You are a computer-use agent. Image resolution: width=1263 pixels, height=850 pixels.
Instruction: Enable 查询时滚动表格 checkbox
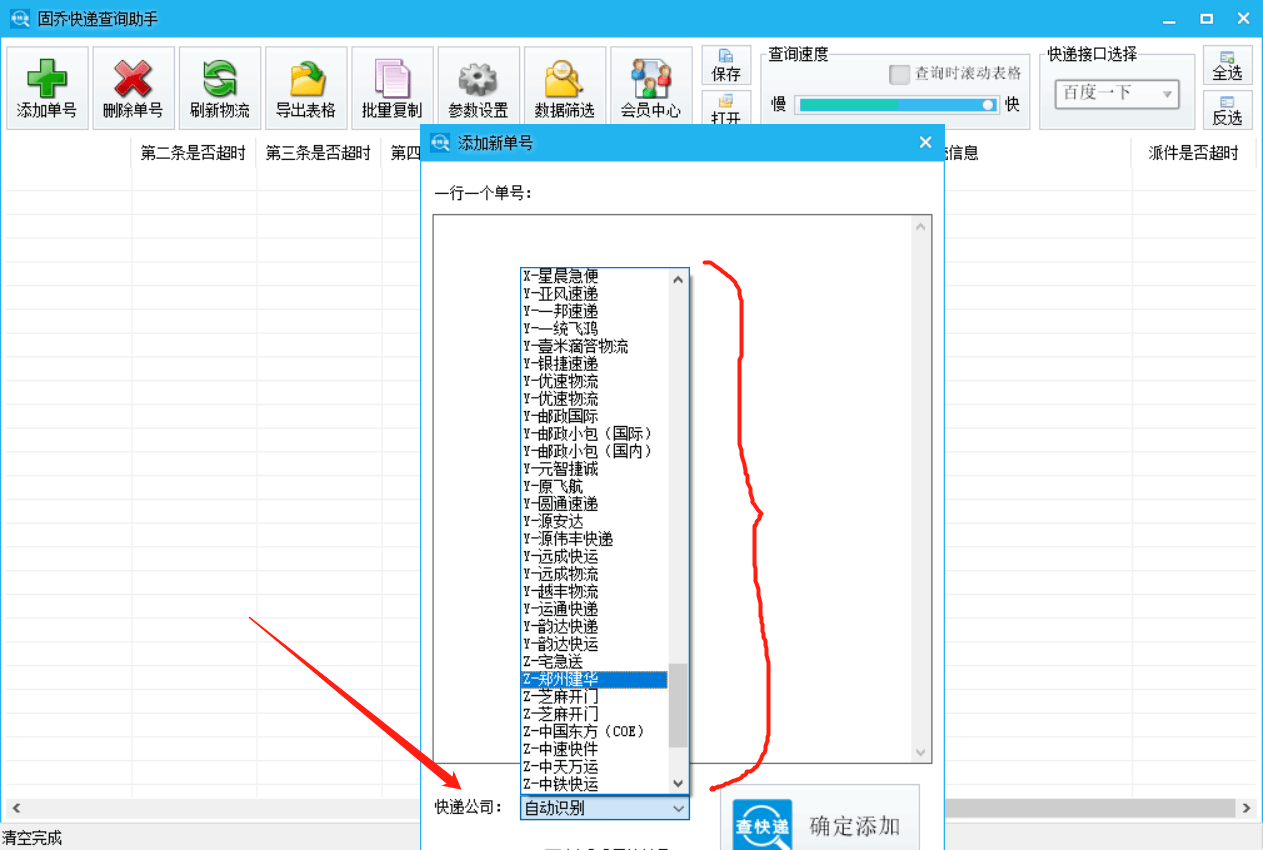899,75
